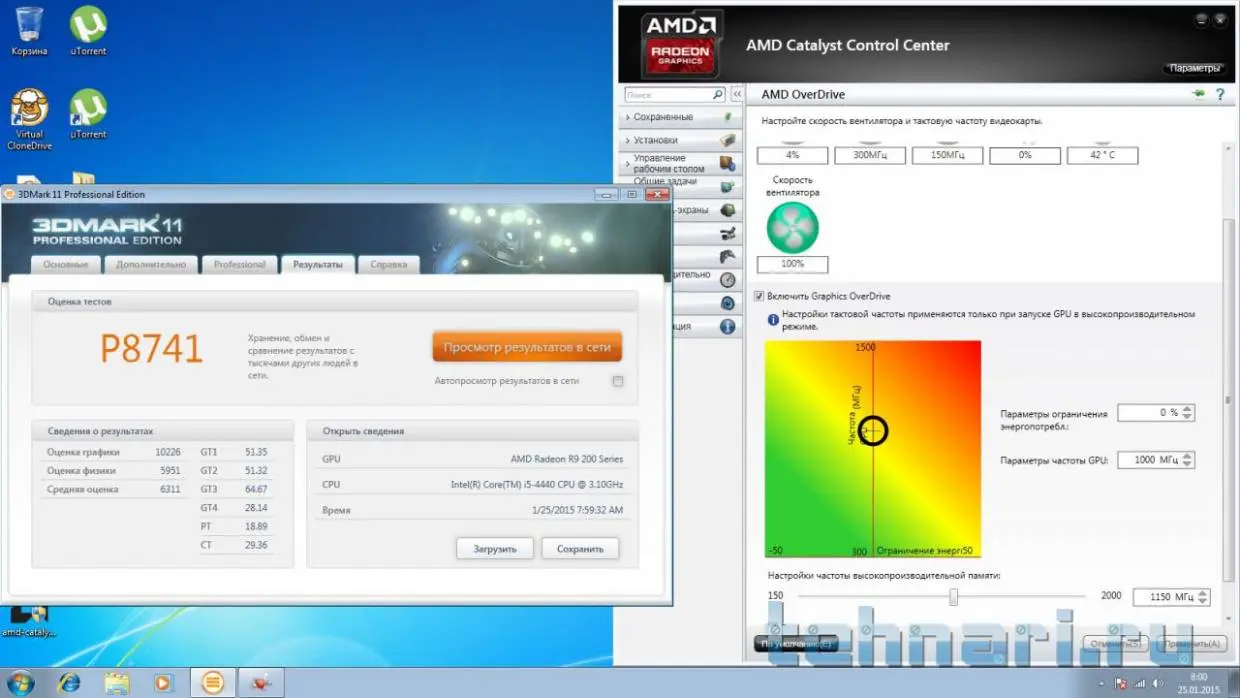The image size is (1240, 698).
Task: Click the 300МГц GPU clock readout
Action: [869, 155]
